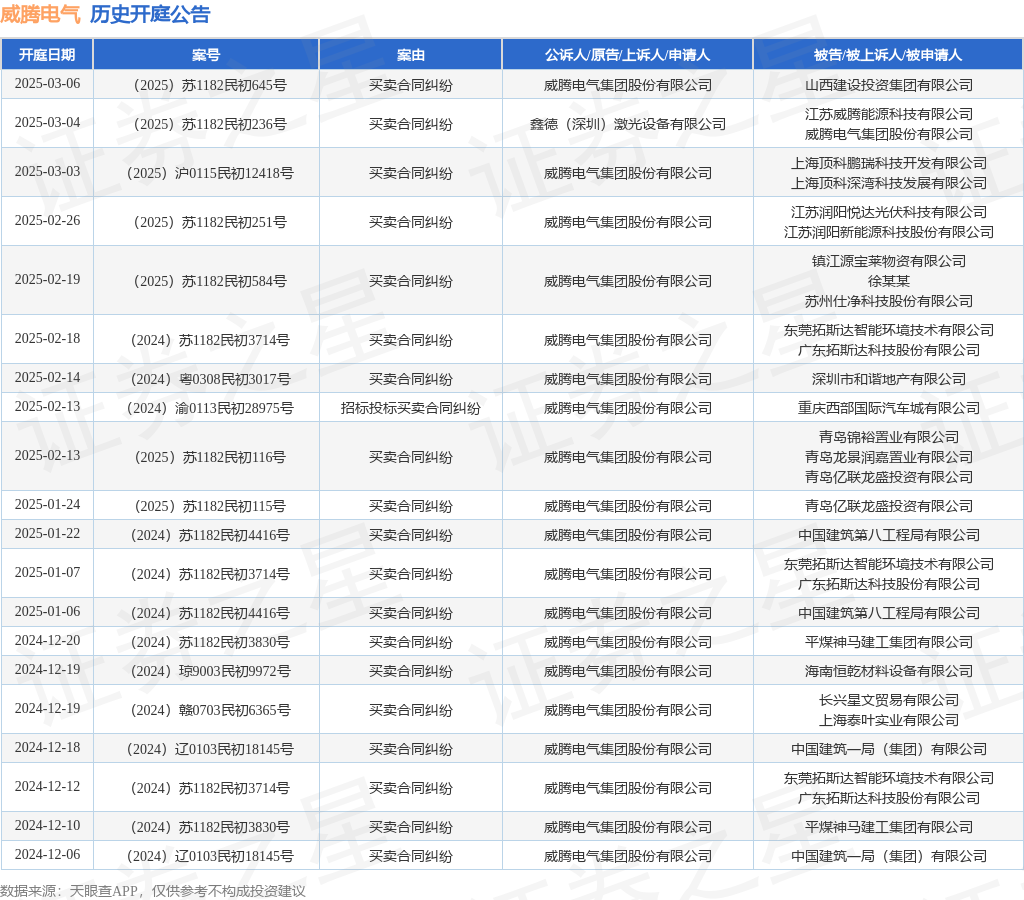1024x900 pixels.
Task: Click case number （2024）赣0703民初6365号
Action: click(x=206, y=710)
